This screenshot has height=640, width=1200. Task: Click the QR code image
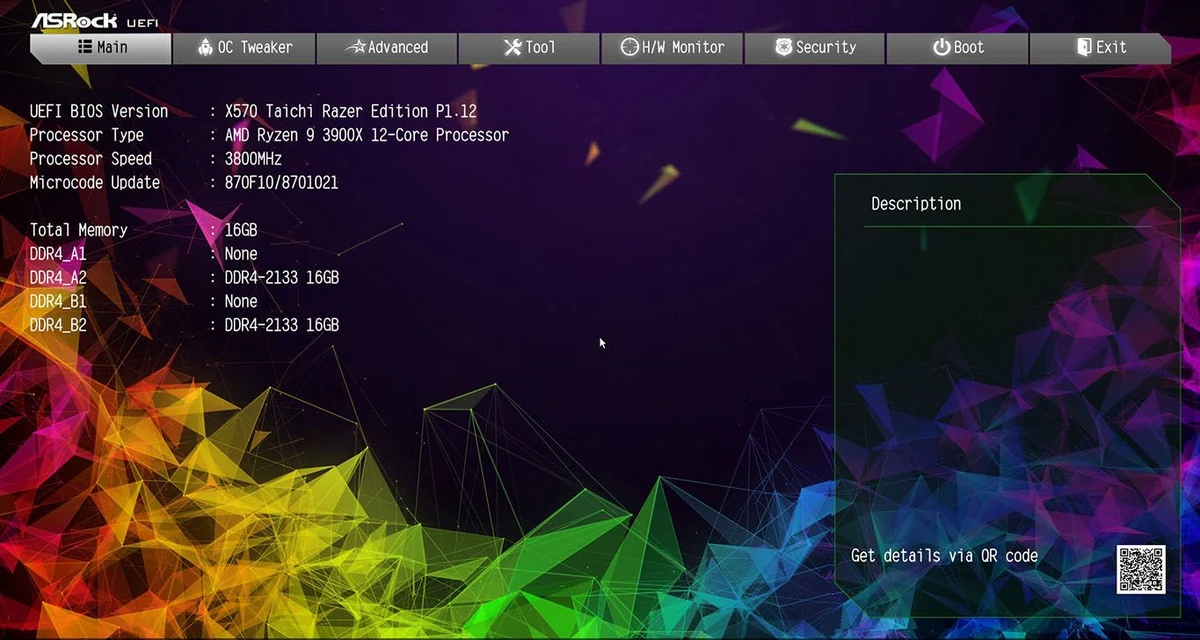pyautogui.click(x=1141, y=569)
